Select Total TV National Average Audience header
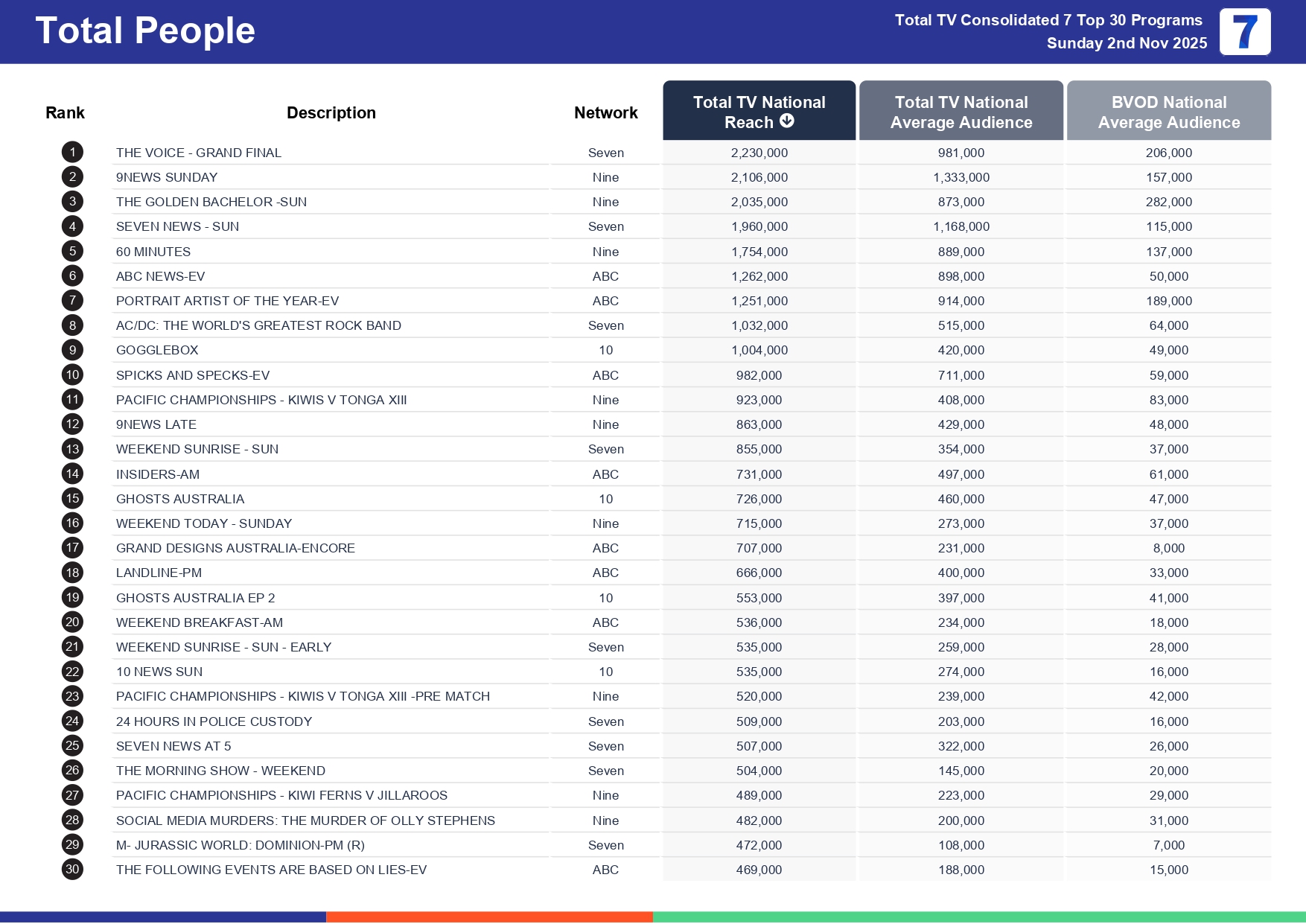1306x924 pixels. pyautogui.click(x=961, y=112)
